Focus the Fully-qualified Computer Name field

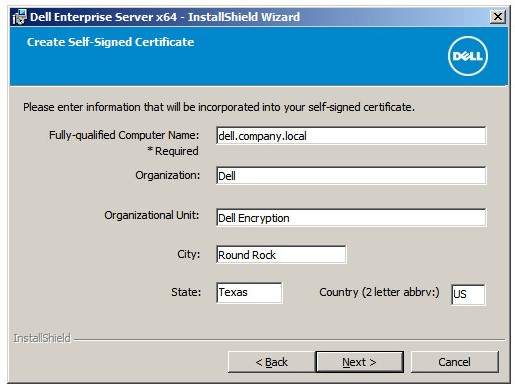(x=351, y=136)
